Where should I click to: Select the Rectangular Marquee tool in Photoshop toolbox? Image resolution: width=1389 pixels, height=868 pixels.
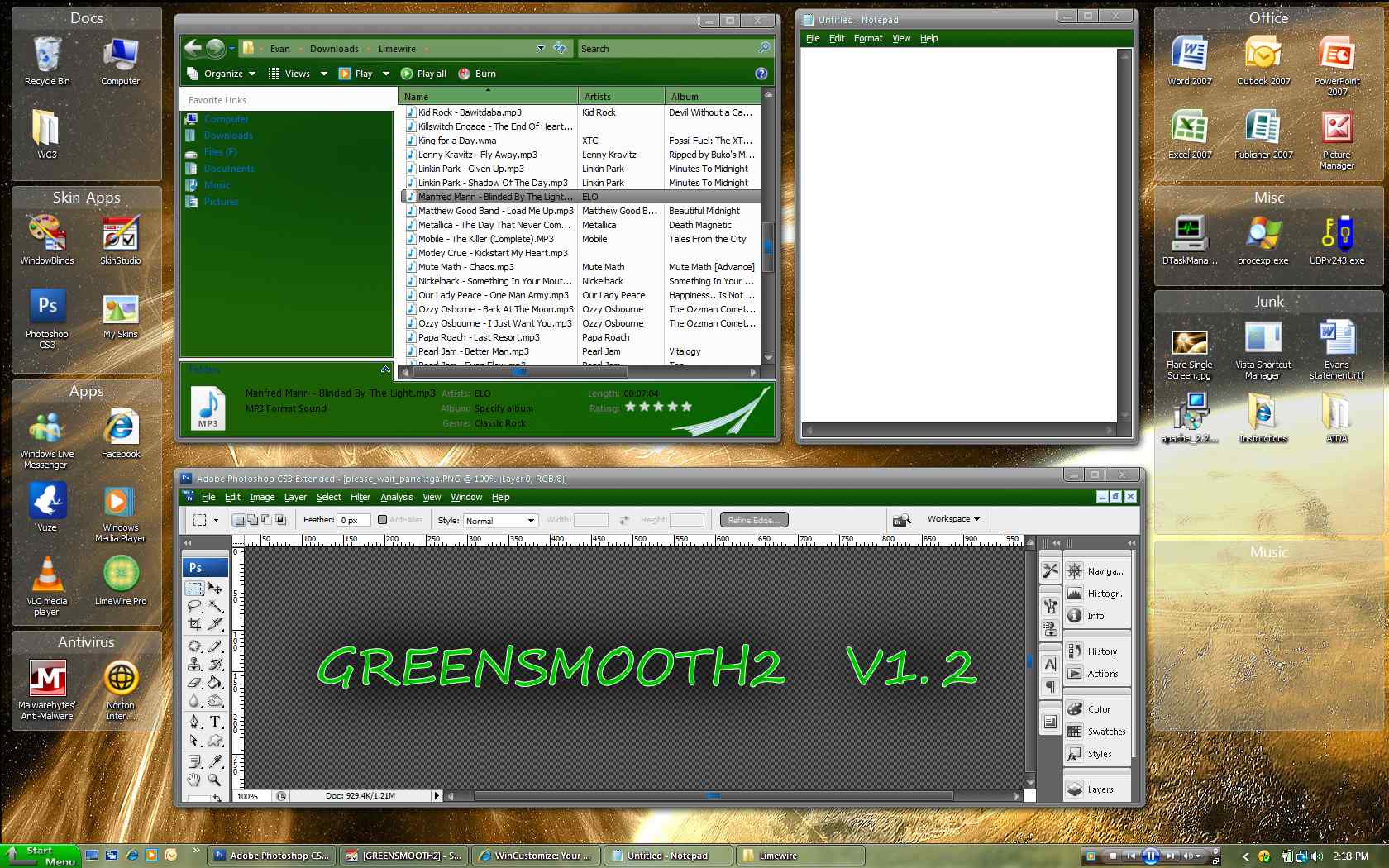coord(195,589)
